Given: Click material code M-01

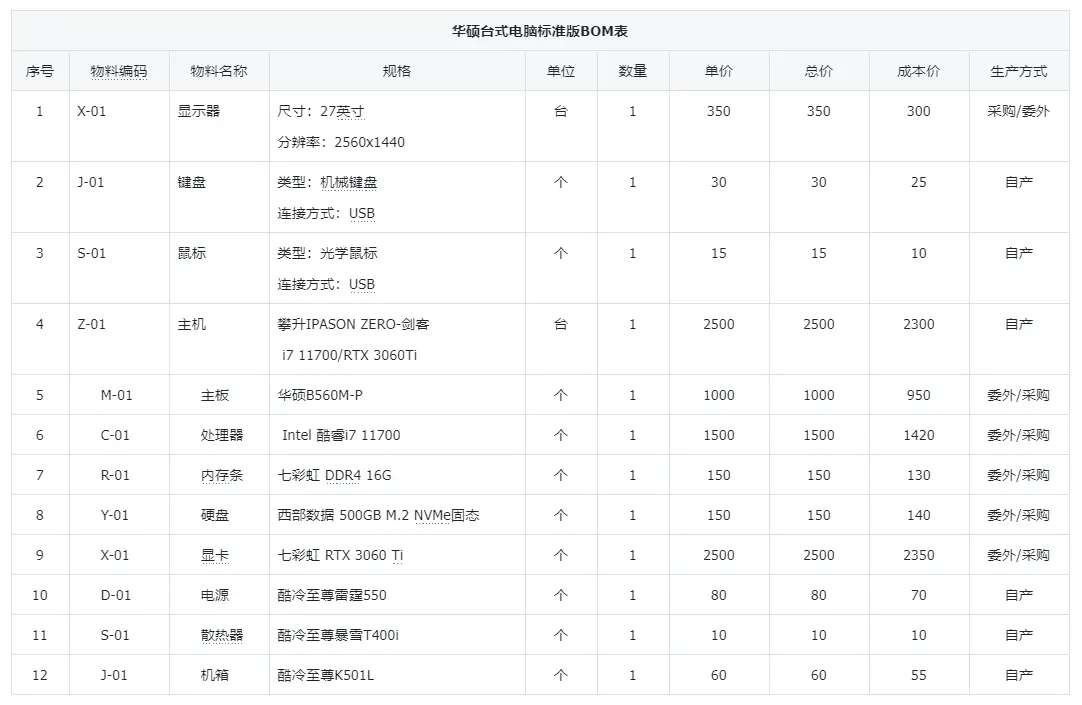Looking at the screenshot, I should (116, 395).
